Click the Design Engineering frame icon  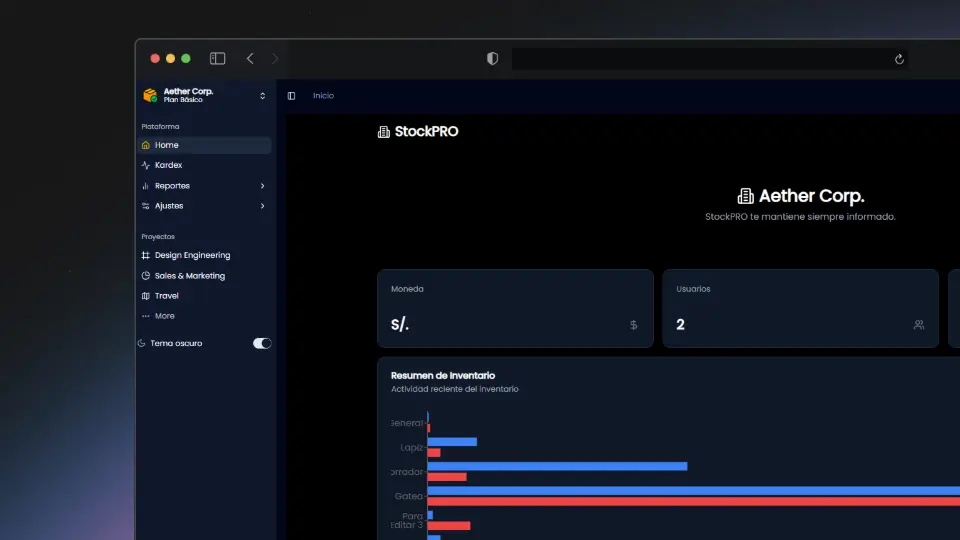(x=146, y=255)
